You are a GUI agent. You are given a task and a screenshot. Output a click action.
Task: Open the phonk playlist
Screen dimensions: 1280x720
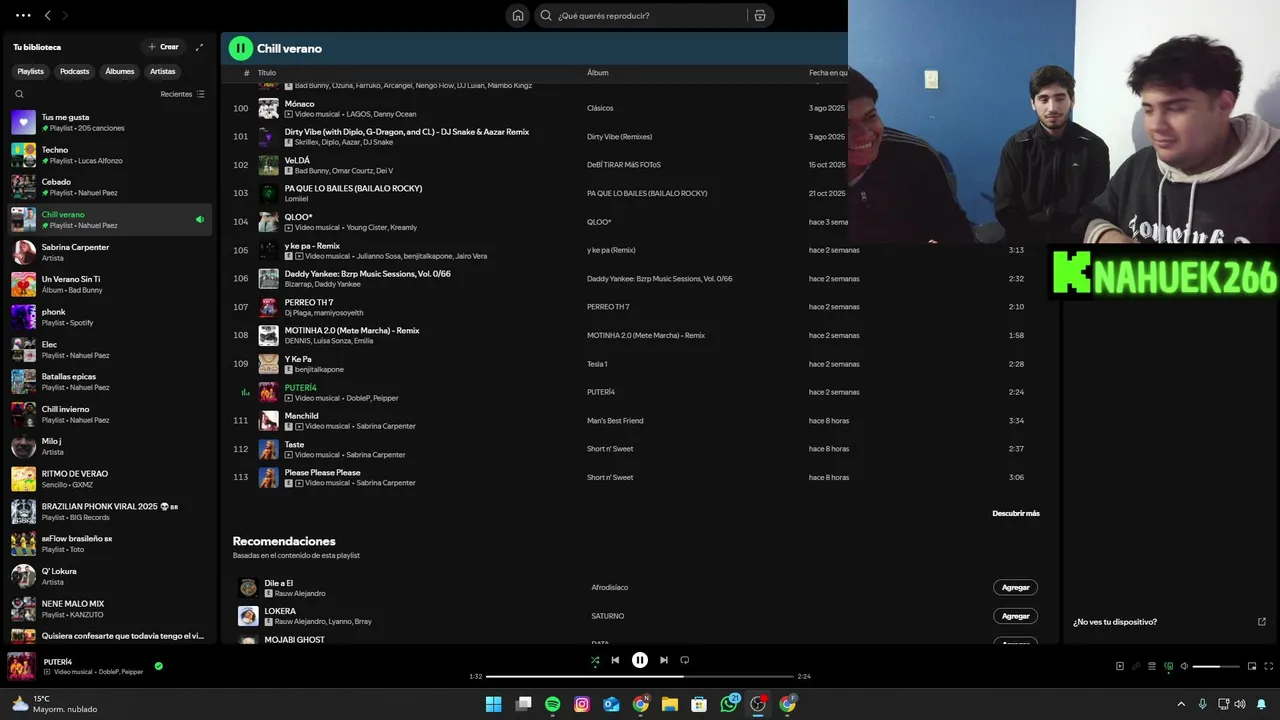tap(110, 317)
